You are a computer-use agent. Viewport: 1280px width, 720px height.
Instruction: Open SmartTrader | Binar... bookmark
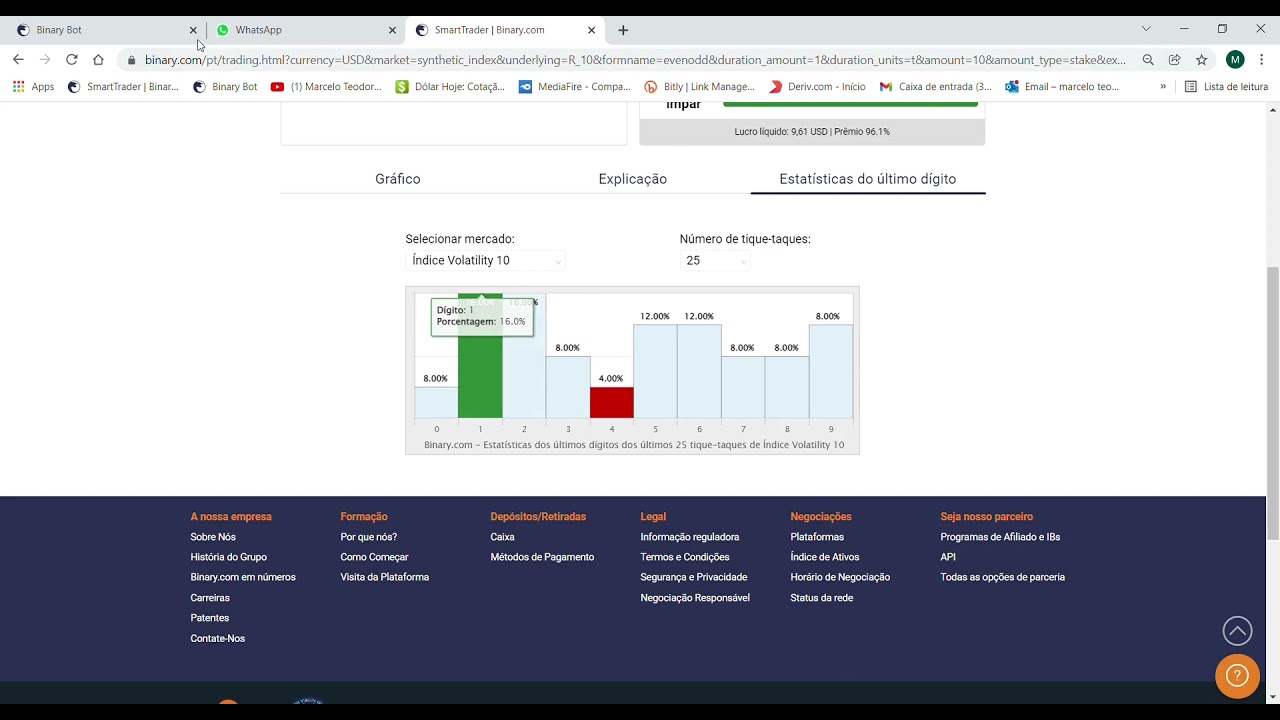tap(123, 87)
